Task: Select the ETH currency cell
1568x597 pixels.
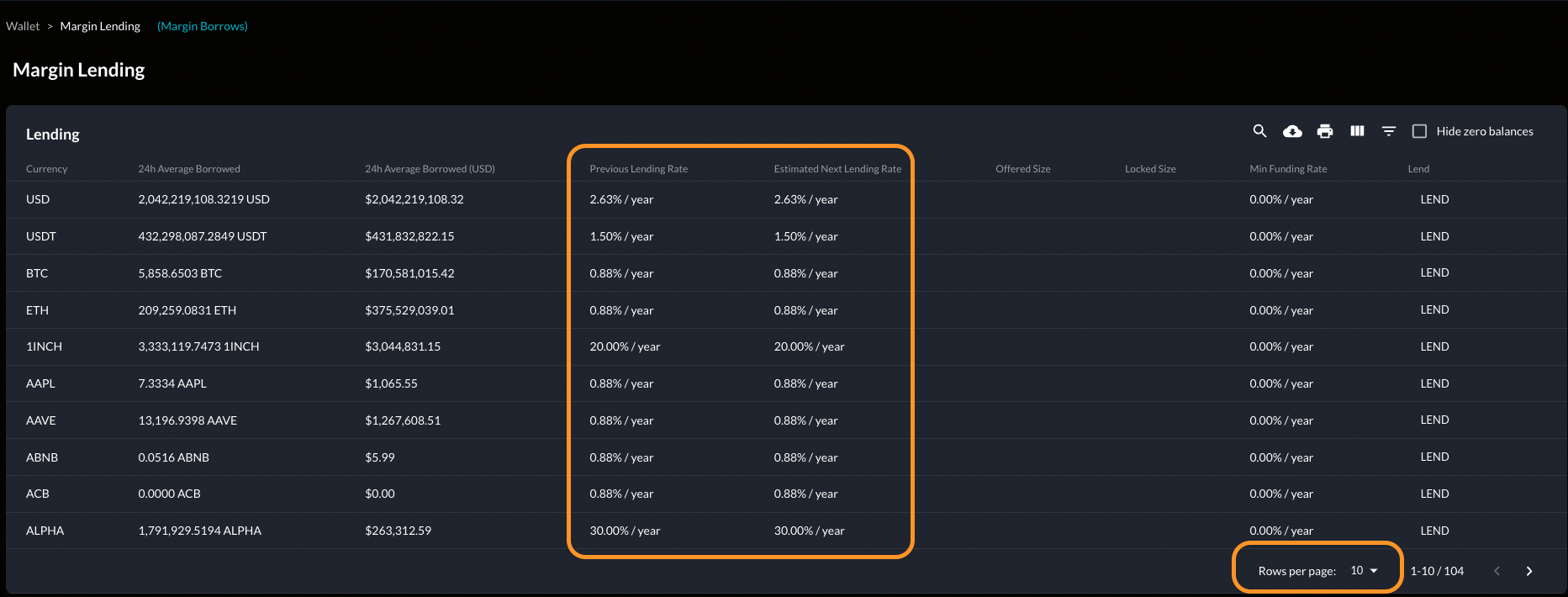Action: point(37,310)
